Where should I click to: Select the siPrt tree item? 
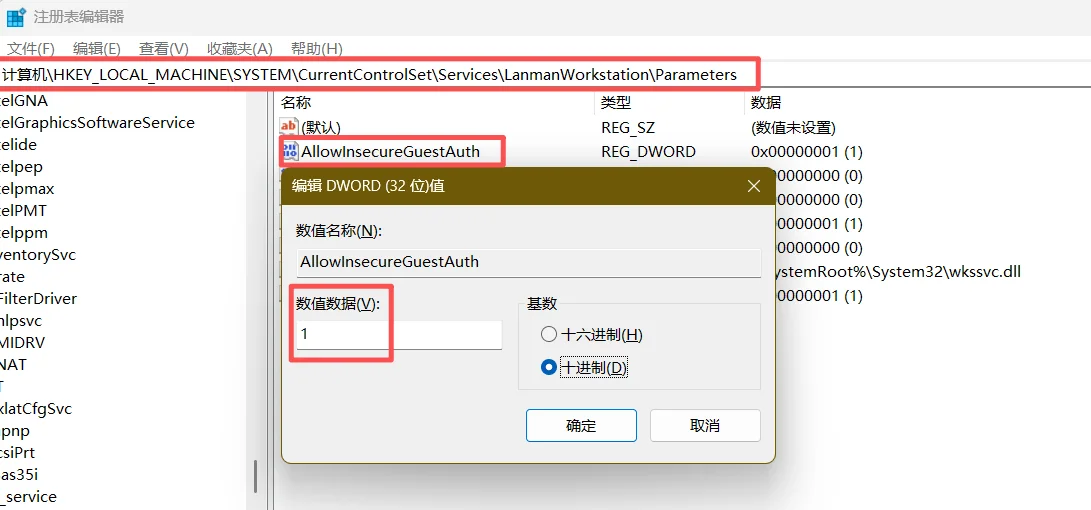(x=17, y=453)
